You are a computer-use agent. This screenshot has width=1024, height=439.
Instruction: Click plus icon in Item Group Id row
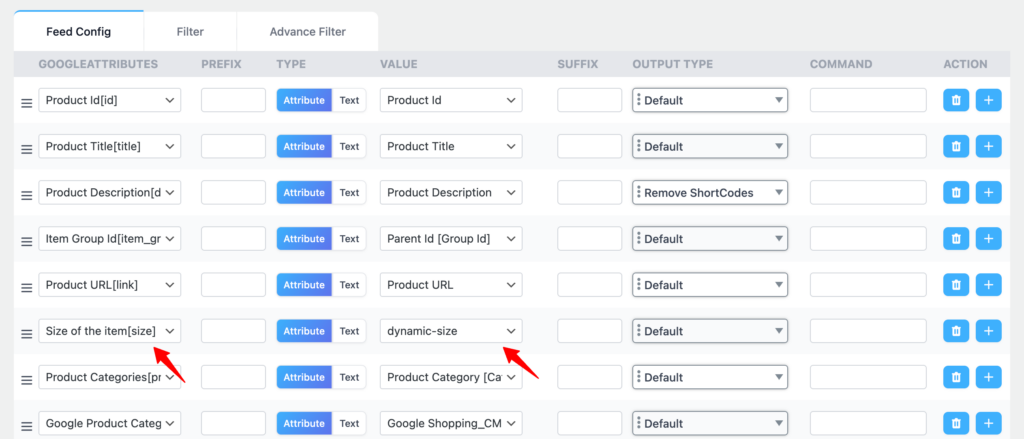coord(988,239)
